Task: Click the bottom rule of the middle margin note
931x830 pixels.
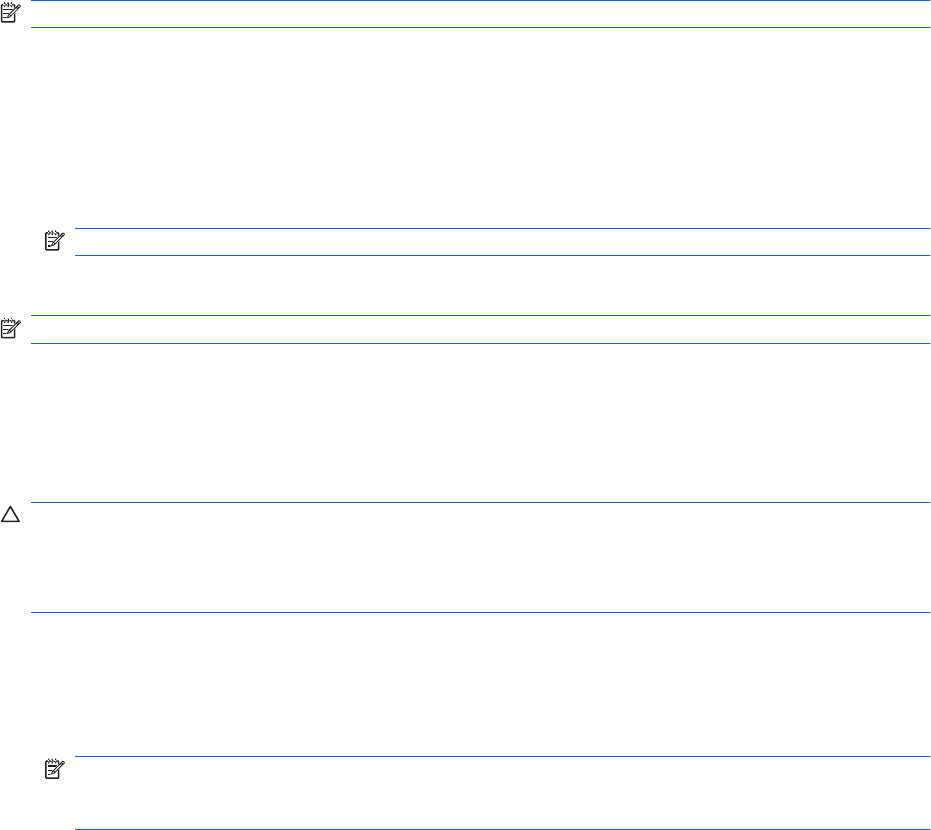Action: point(480,343)
